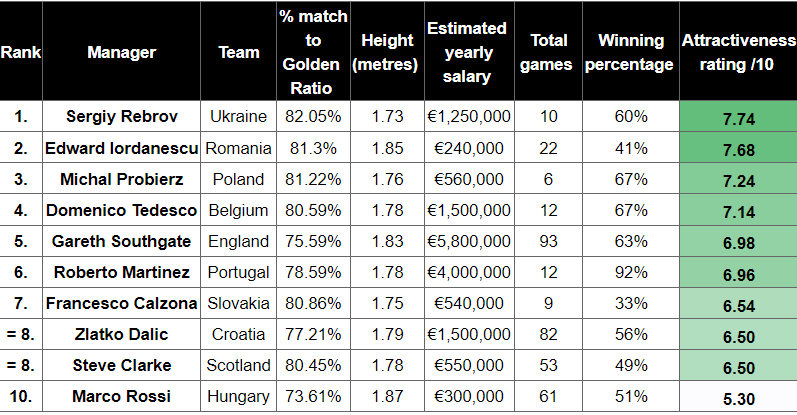Select Gareth Southgate in the Manager column
797x415 pixels.
[x=121, y=241]
